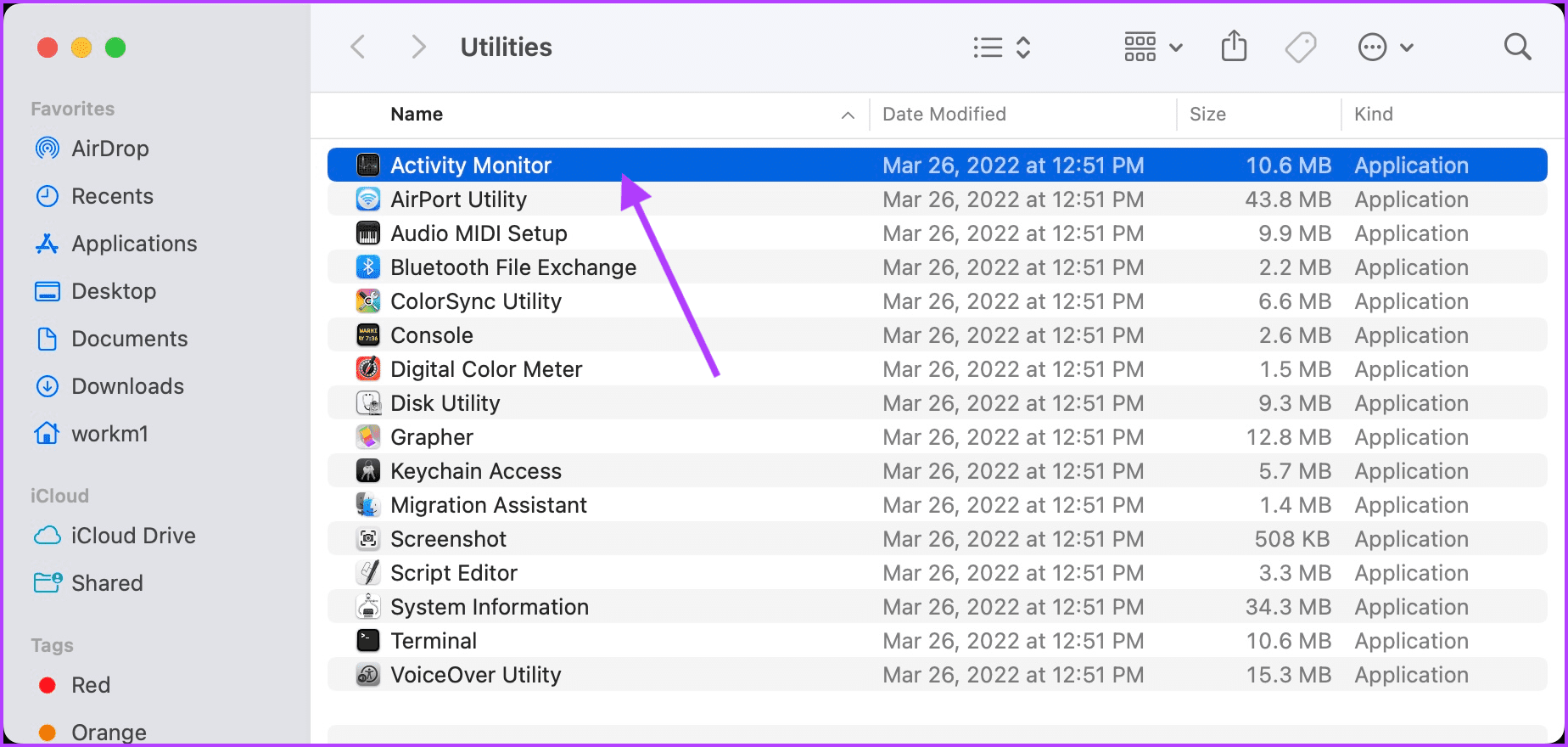Viewport: 1568px width, 747px height.
Task: Toggle sort order arrow in Name column
Action: click(x=848, y=115)
